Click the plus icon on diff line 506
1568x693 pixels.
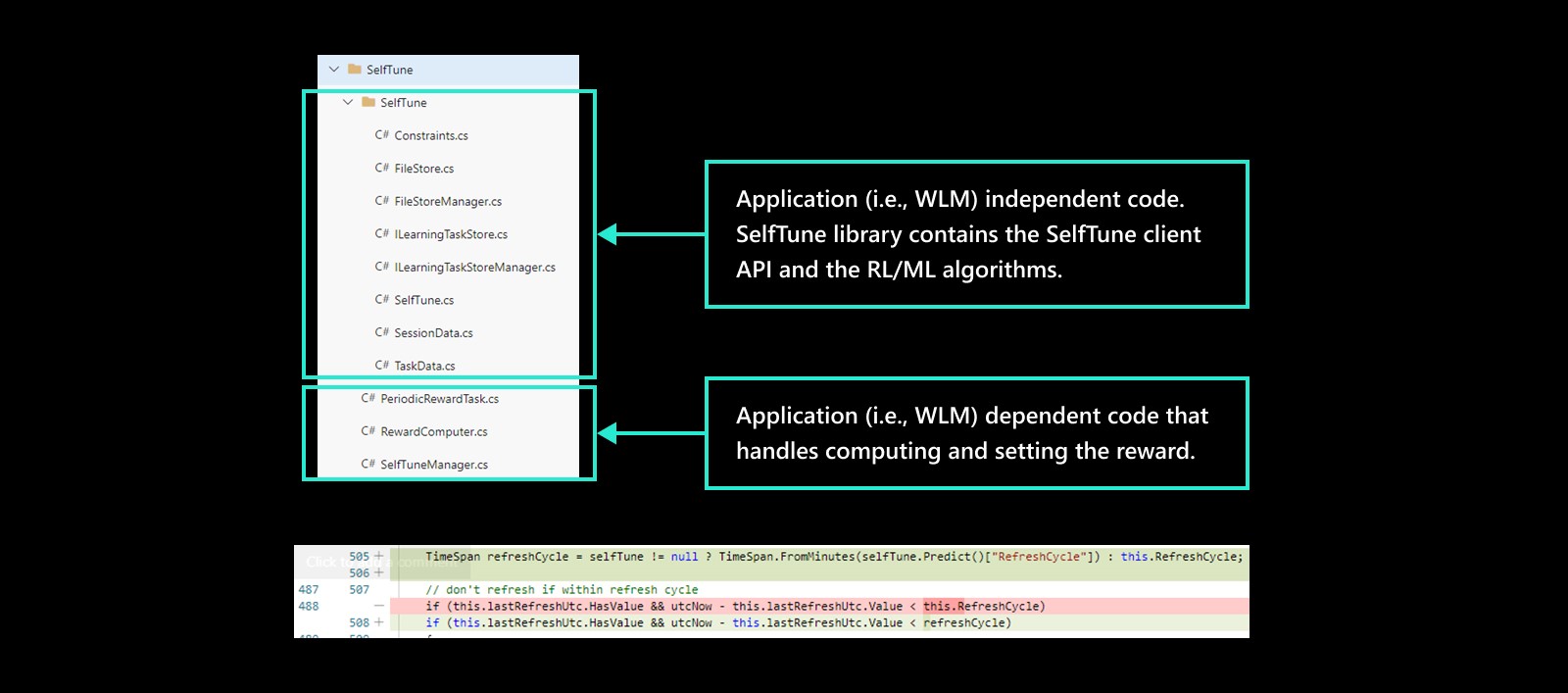(x=379, y=572)
